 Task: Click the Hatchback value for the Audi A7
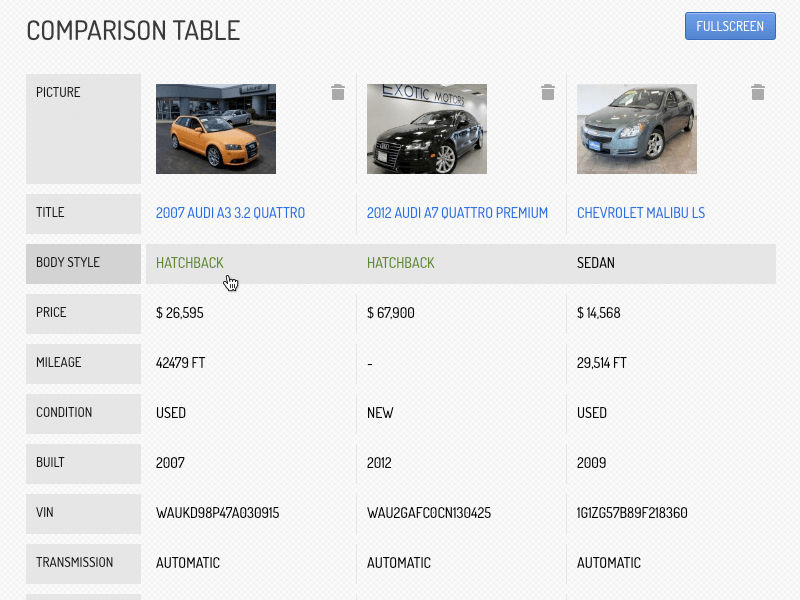401,263
